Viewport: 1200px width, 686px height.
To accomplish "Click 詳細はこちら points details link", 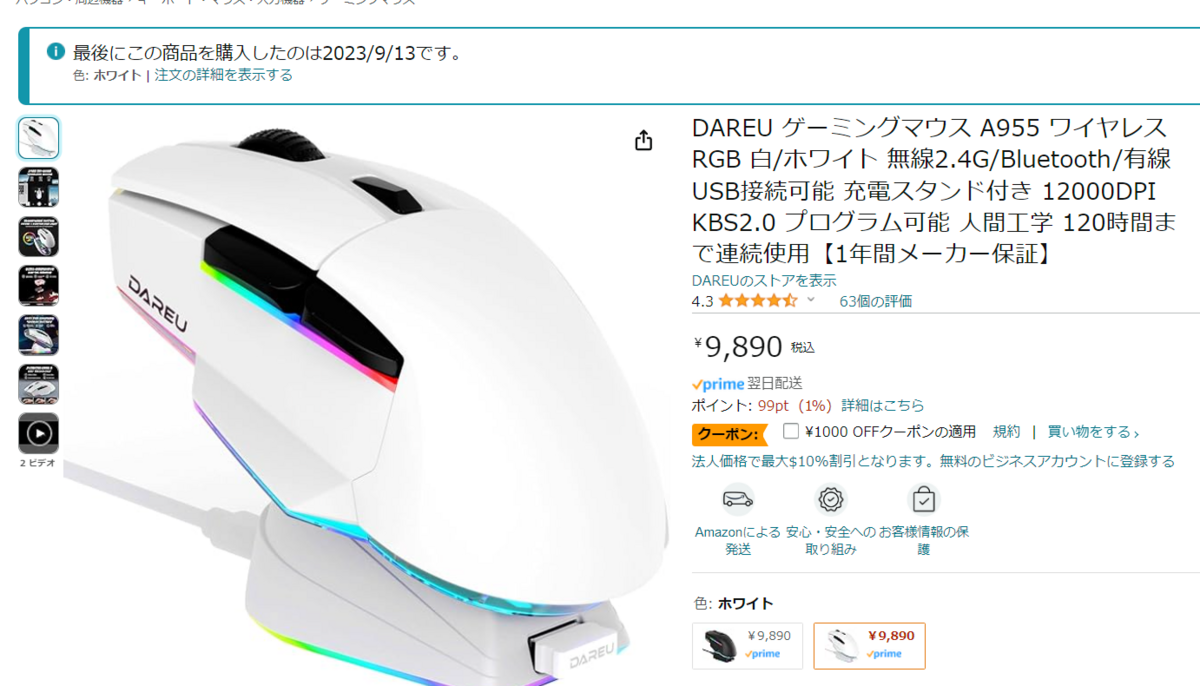I will pos(883,406).
